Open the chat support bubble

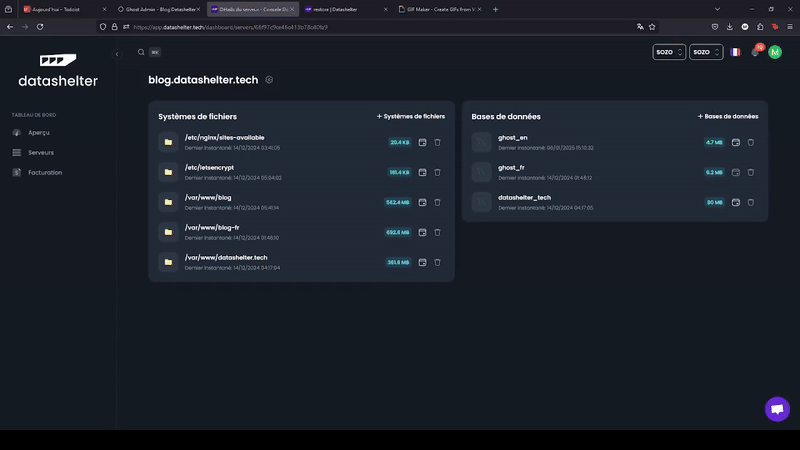[777, 409]
